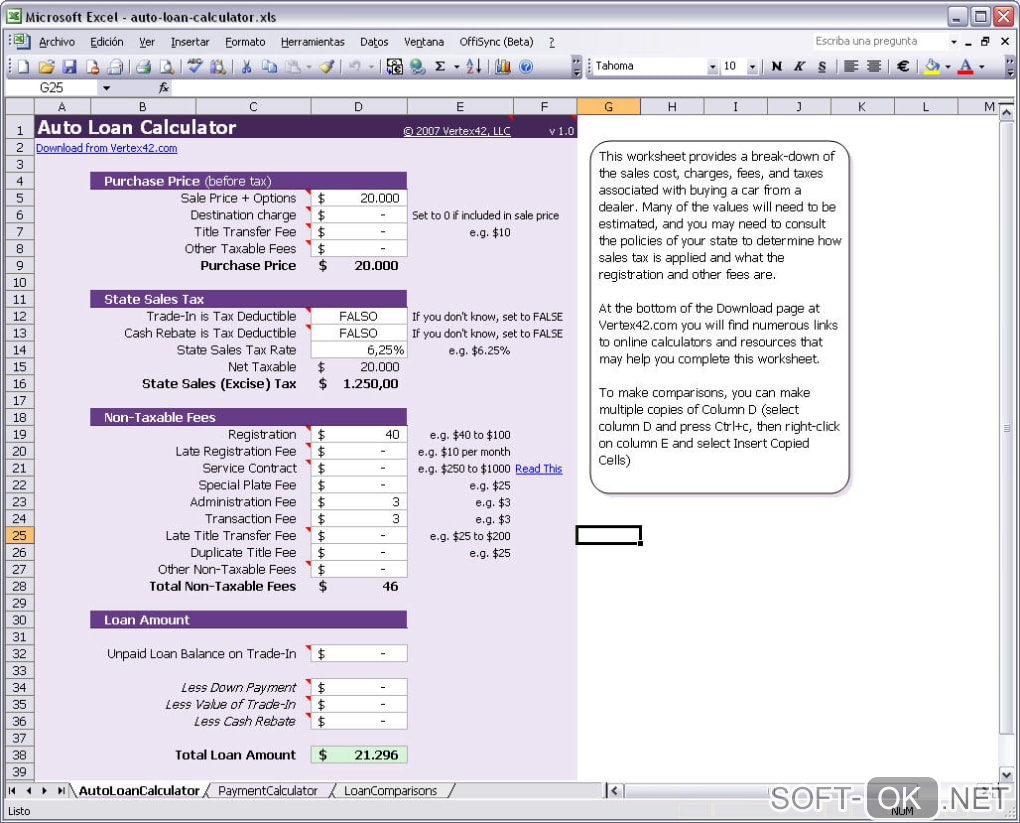Screen dimensions: 1020x823
Task: Go to first sheet navigation button
Action: pos(12,790)
